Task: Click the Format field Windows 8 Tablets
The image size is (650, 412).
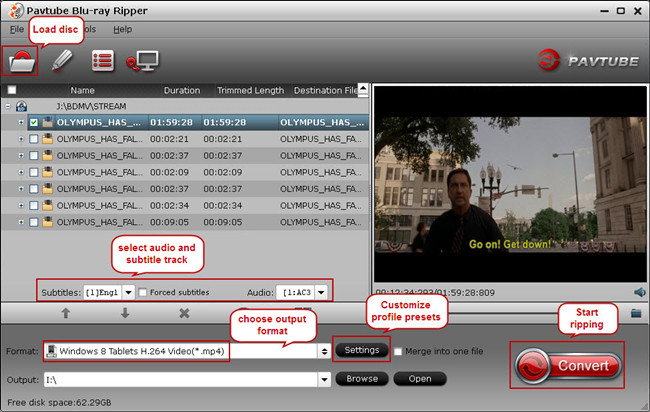Action: click(181, 351)
